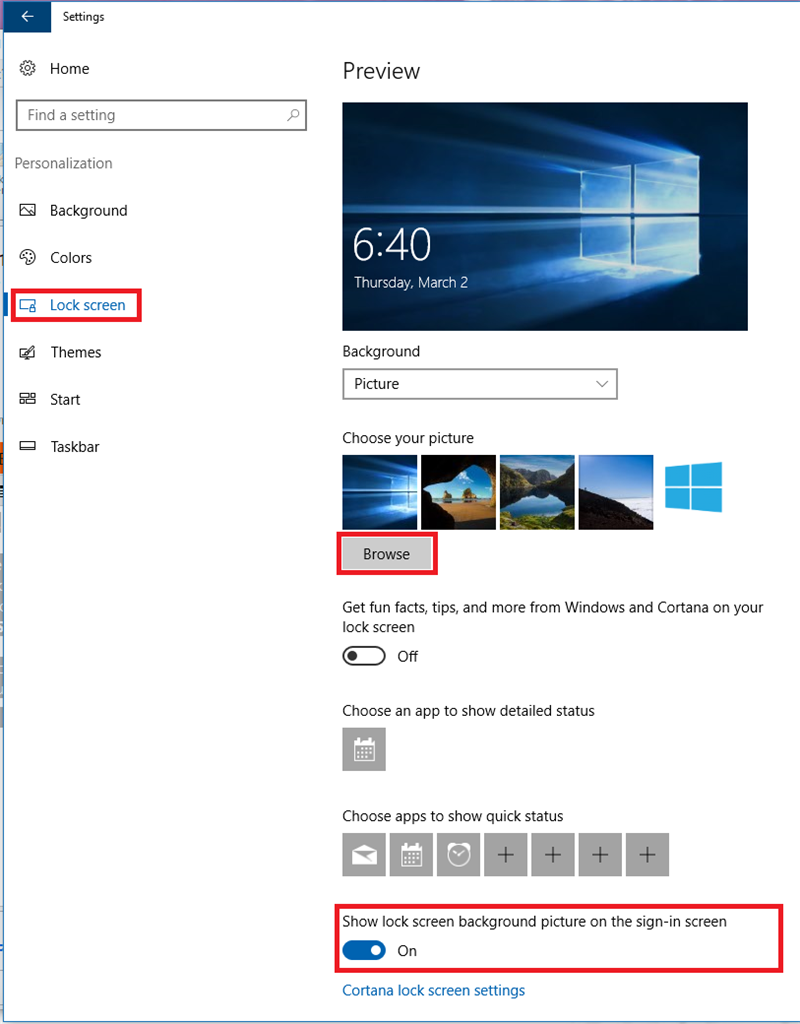
Task: Click the Find a setting search box
Action: (x=161, y=115)
